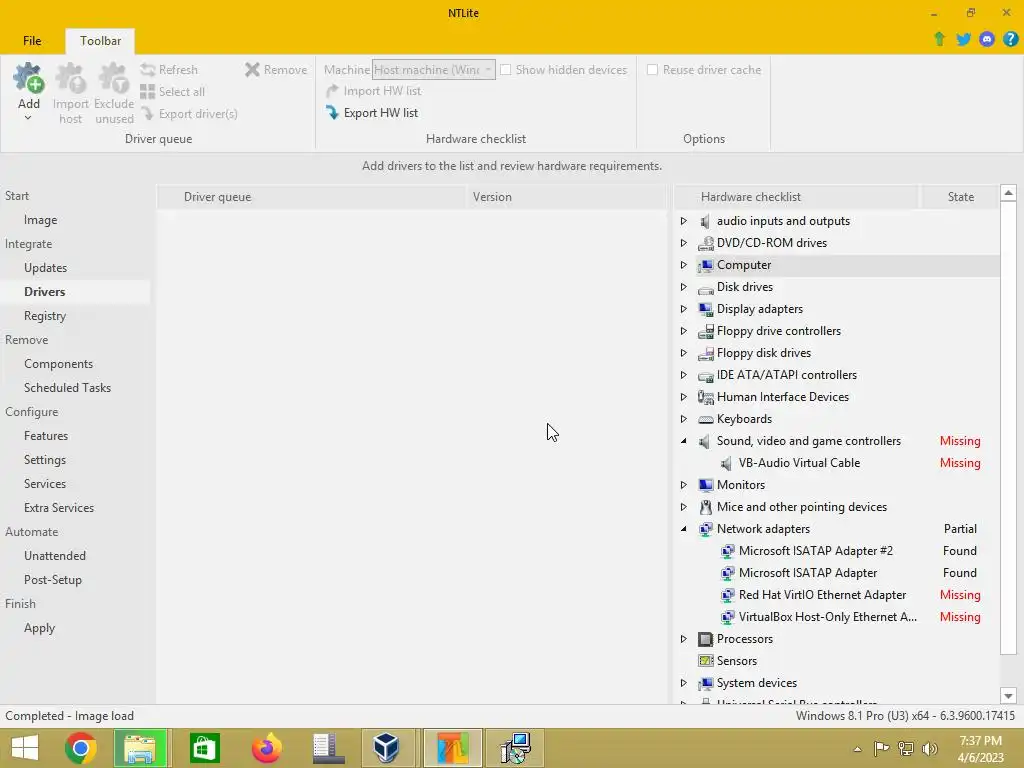Image resolution: width=1024 pixels, height=768 pixels.
Task: Click the Floppy drive controllers icon
Action: pyautogui.click(x=705, y=331)
